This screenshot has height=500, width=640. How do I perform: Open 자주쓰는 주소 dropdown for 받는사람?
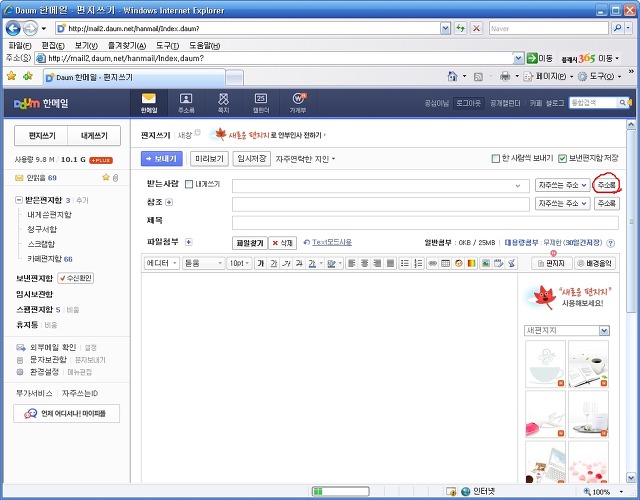pyautogui.click(x=562, y=185)
